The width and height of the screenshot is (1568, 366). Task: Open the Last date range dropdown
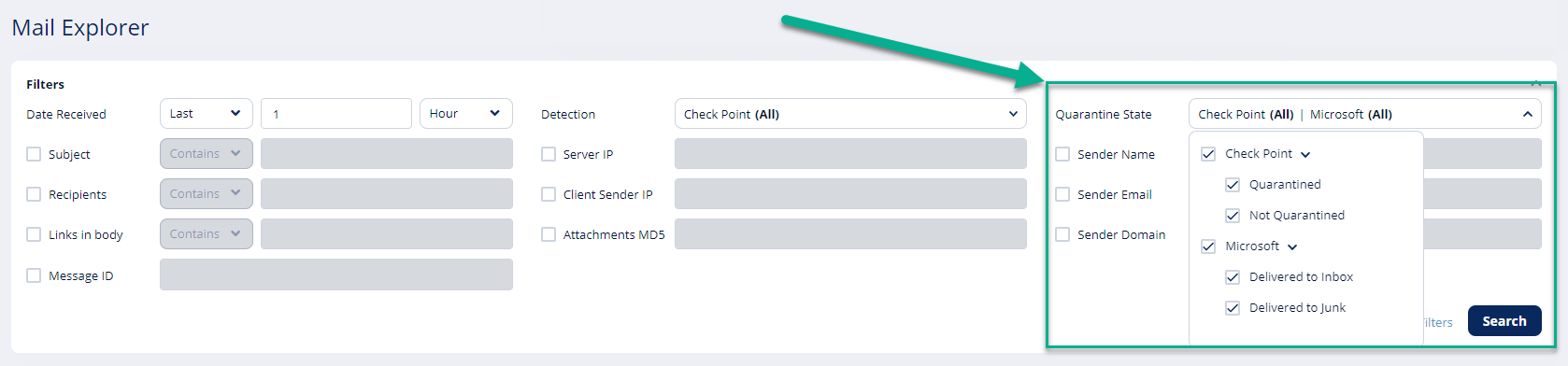(x=207, y=114)
